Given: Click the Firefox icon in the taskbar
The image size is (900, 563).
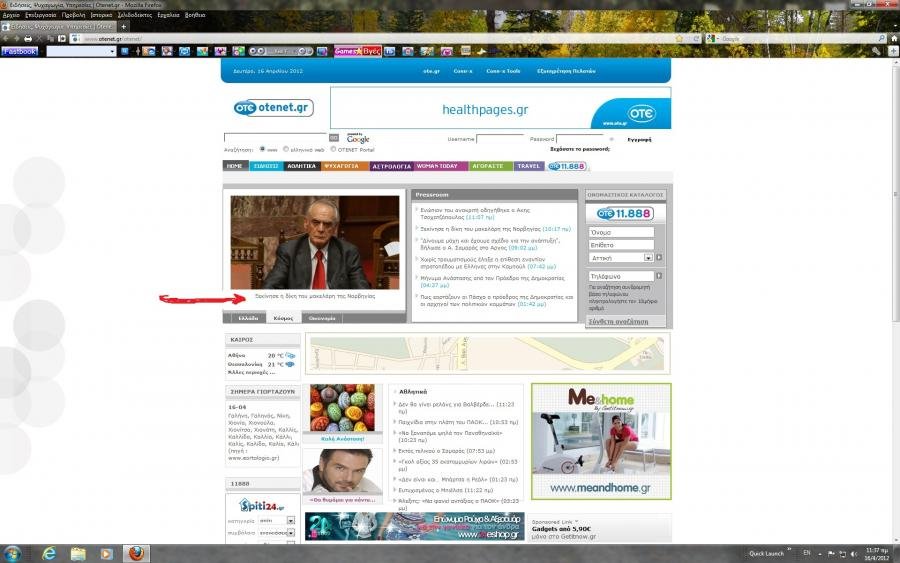Looking at the screenshot, I should 135,553.
